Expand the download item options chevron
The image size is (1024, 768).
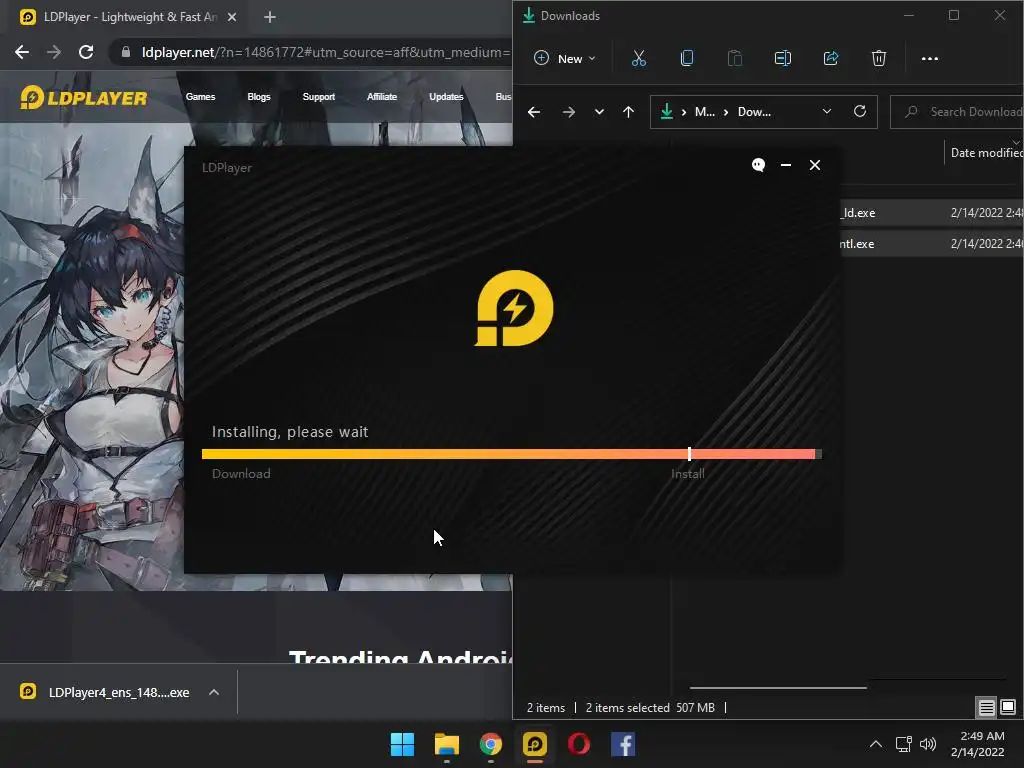214,692
